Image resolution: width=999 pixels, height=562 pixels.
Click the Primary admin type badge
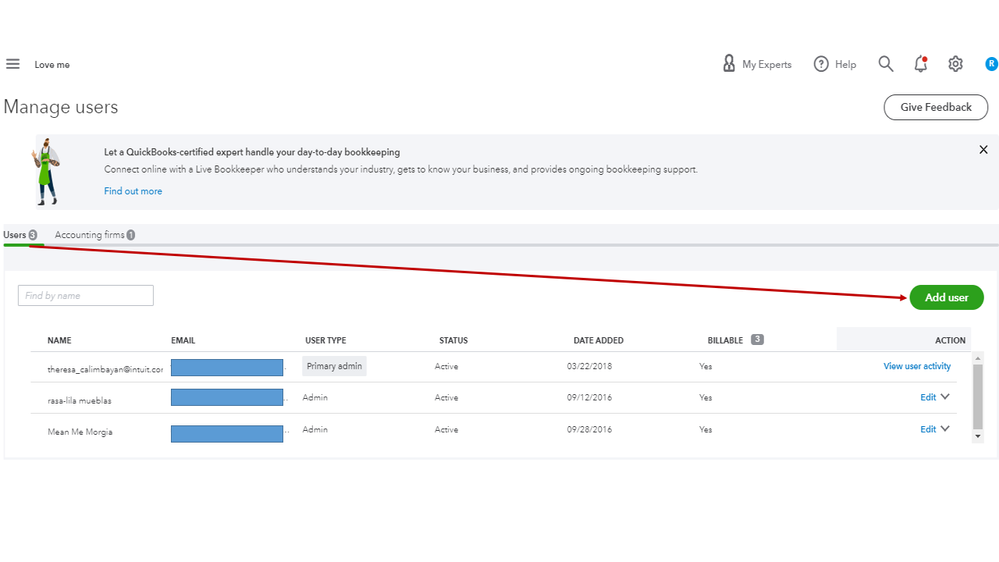tap(334, 366)
